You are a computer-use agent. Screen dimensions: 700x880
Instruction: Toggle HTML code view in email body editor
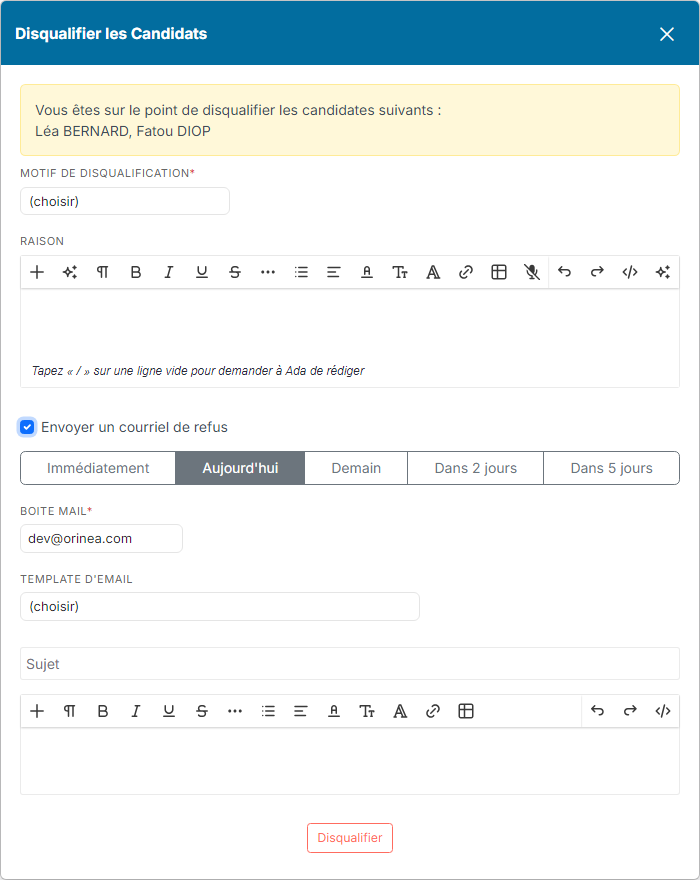point(663,711)
